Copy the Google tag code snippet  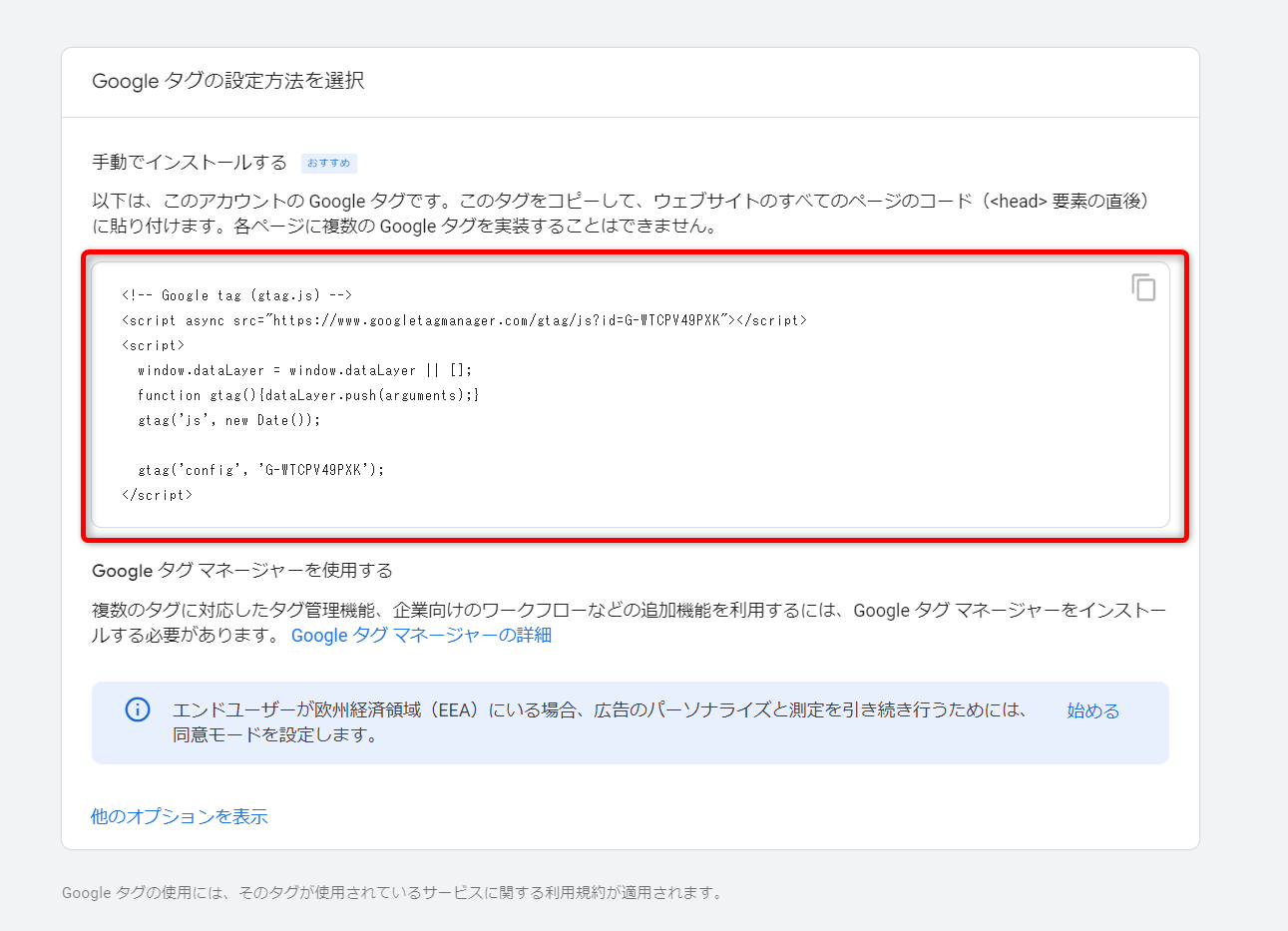click(x=1143, y=287)
